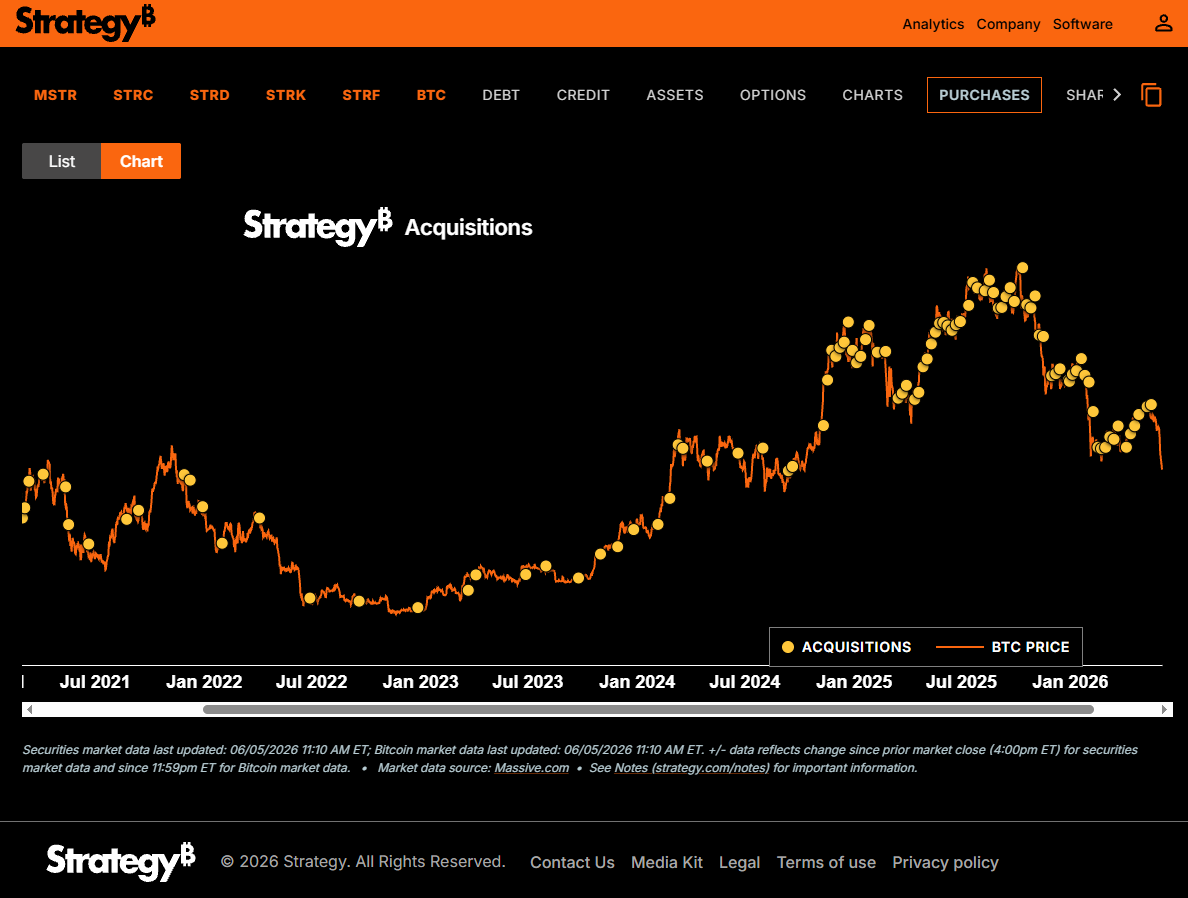Open the CHARTS tab

872,95
